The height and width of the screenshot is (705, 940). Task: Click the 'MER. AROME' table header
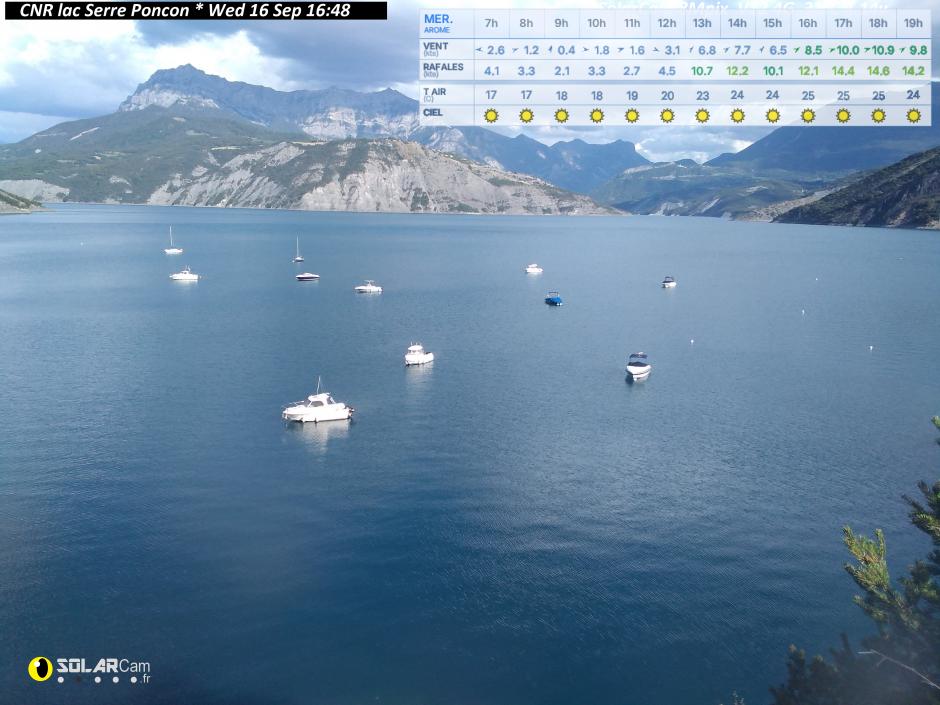(x=438, y=23)
